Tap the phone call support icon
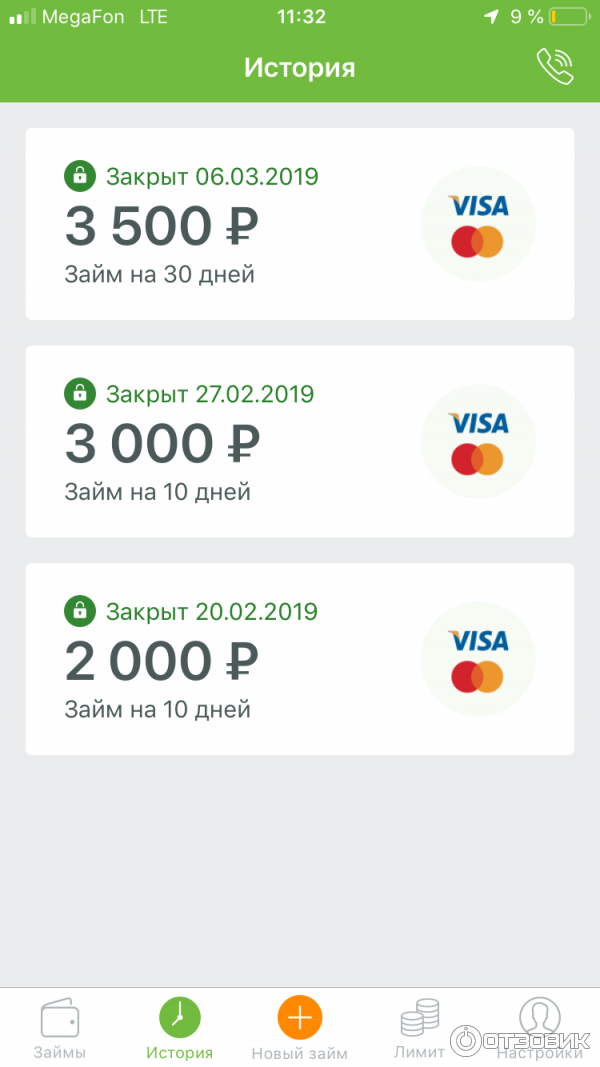The width and height of the screenshot is (600, 1067). (x=555, y=66)
